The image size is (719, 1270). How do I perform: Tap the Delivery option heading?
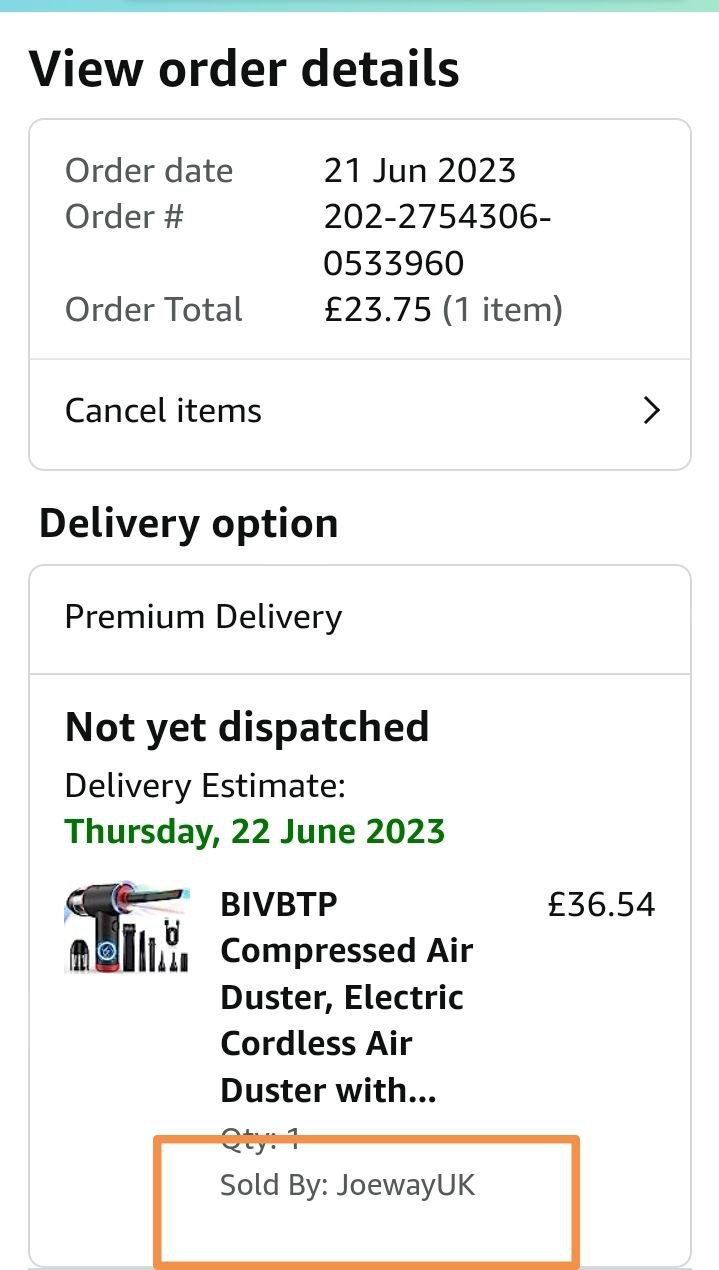pos(188,524)
